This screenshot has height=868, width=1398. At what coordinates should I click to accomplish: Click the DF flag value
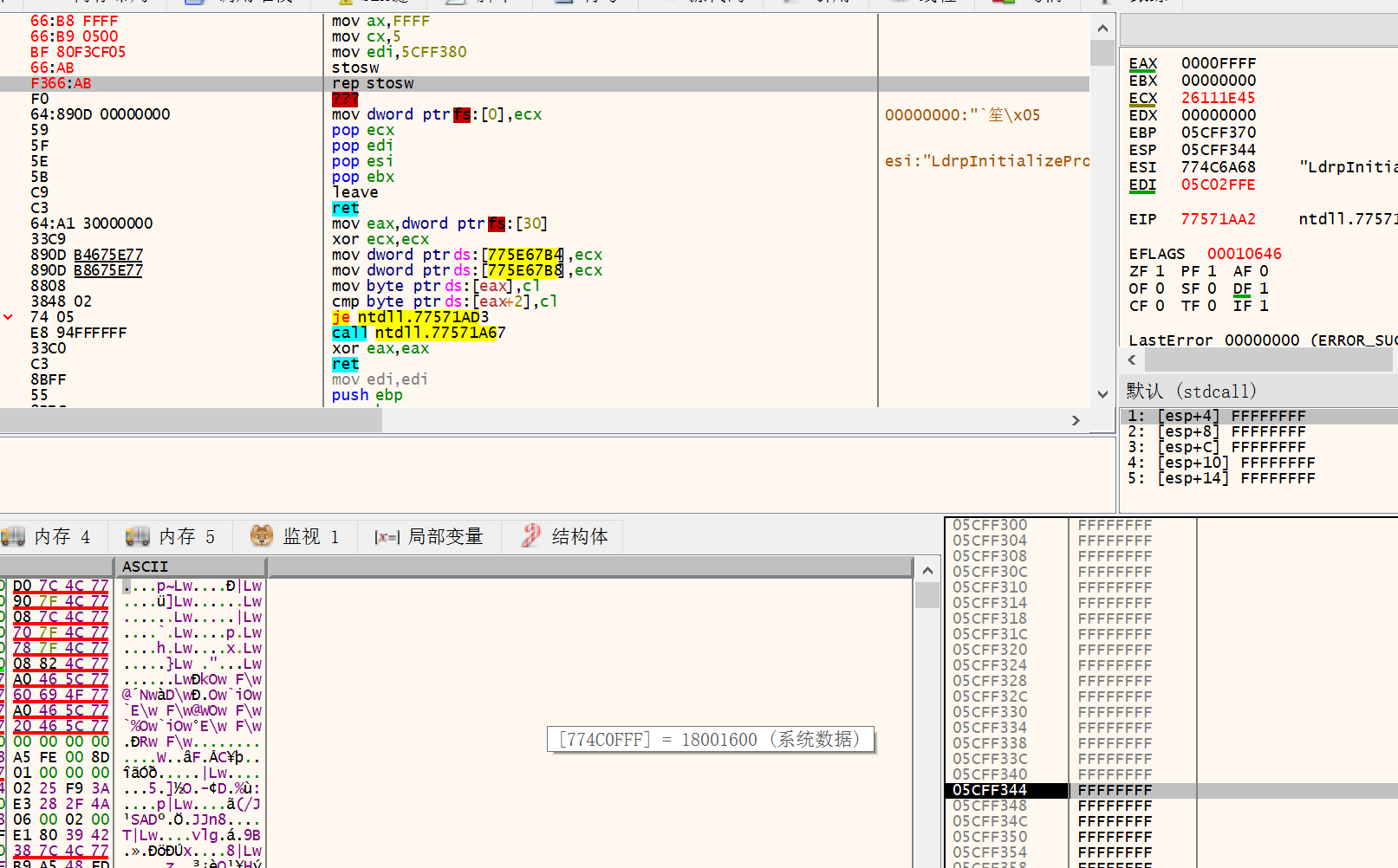[1264, 288]
